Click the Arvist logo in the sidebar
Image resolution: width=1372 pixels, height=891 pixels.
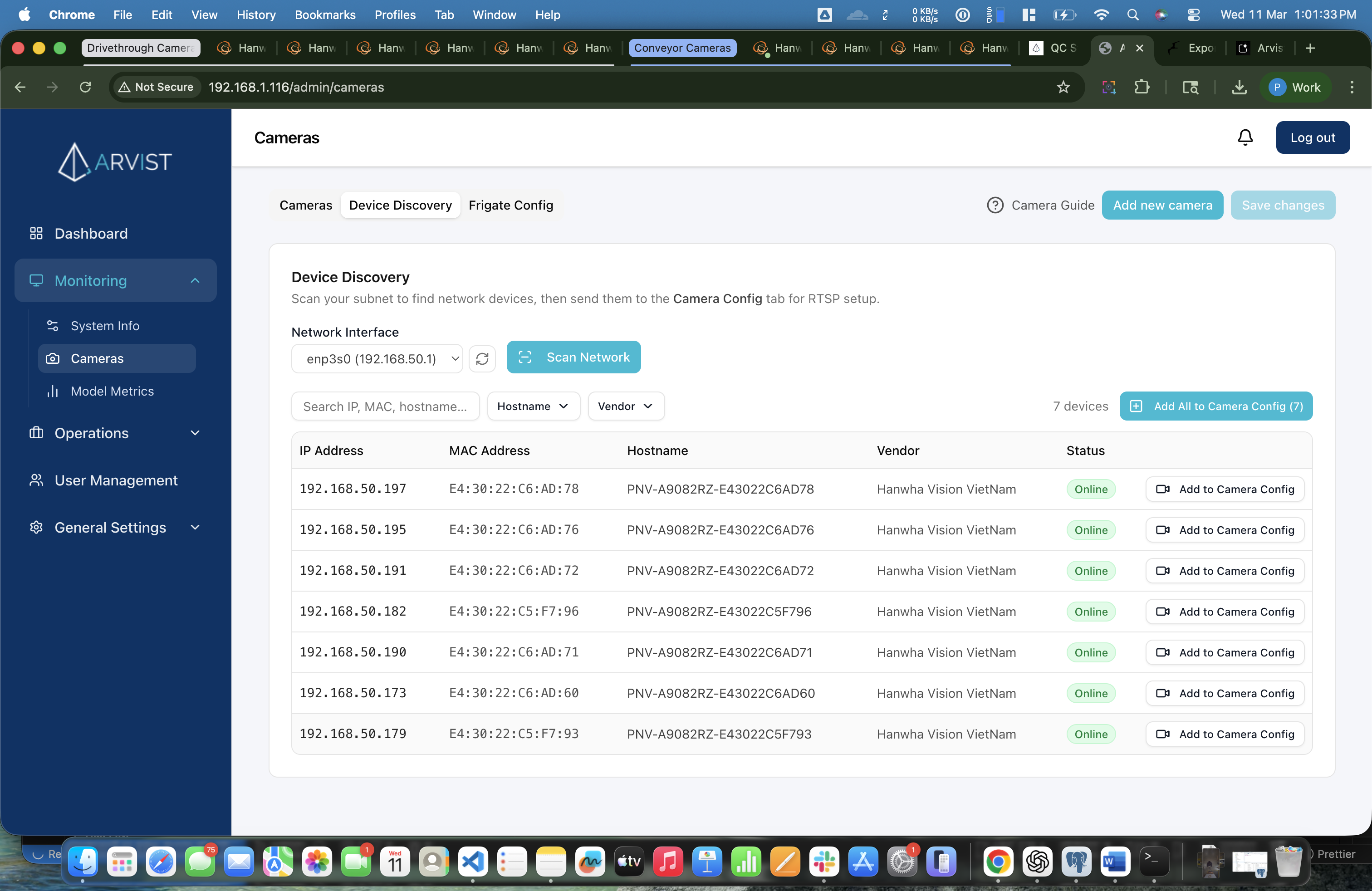coord(114,162)
